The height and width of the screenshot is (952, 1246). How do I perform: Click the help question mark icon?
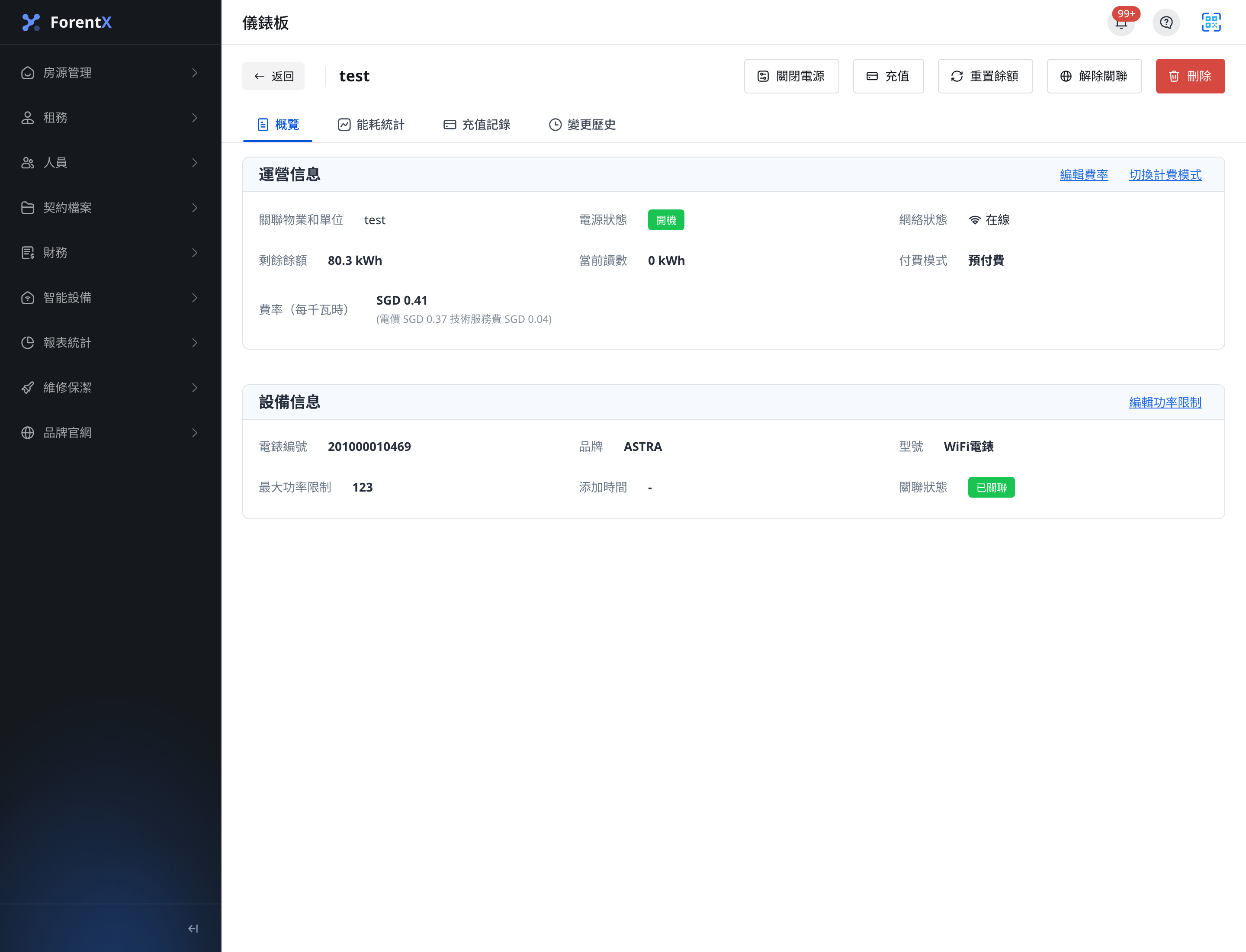tap(1166, 23)
